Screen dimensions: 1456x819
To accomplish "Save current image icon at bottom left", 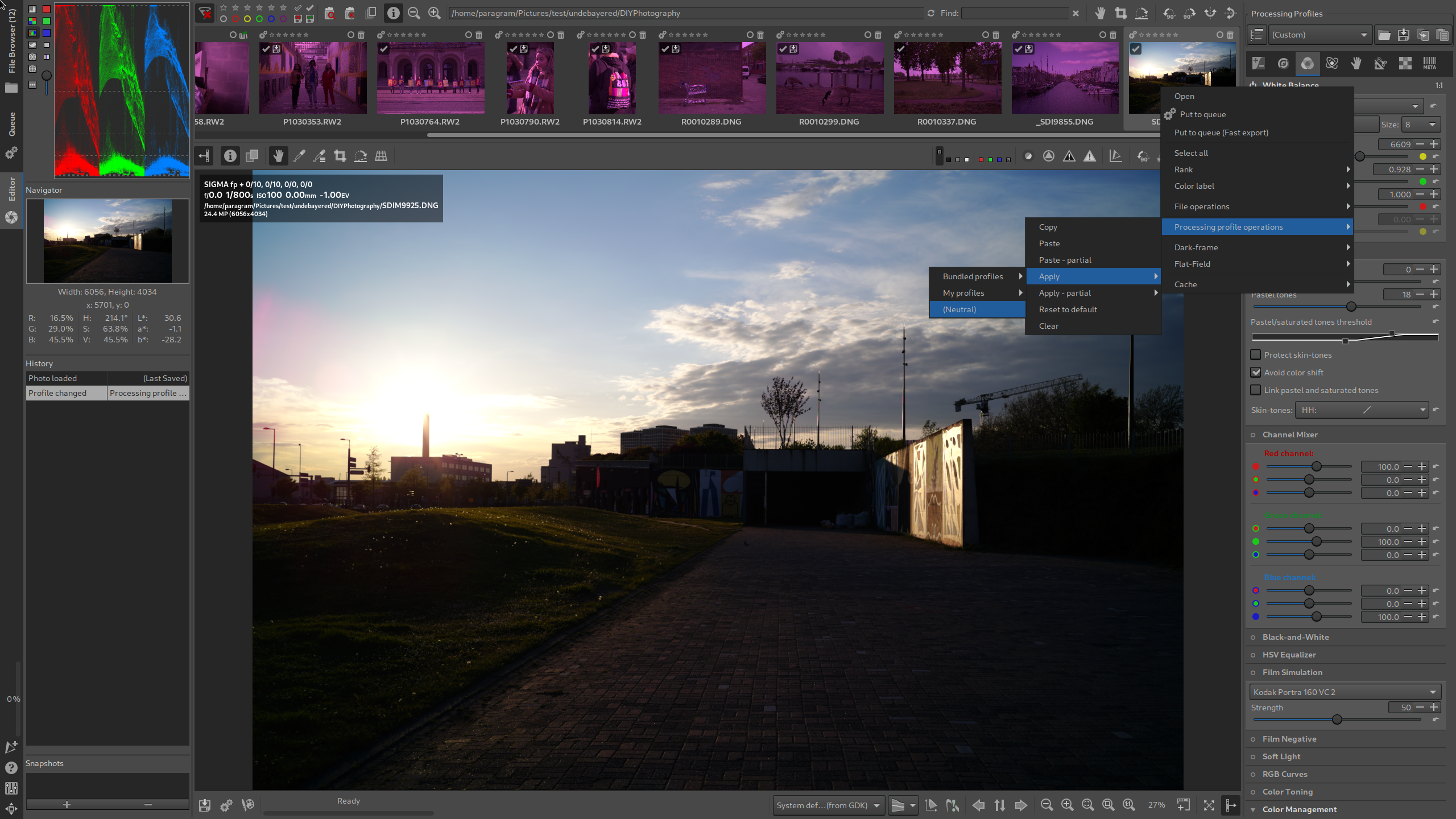I will pos(205,805).
